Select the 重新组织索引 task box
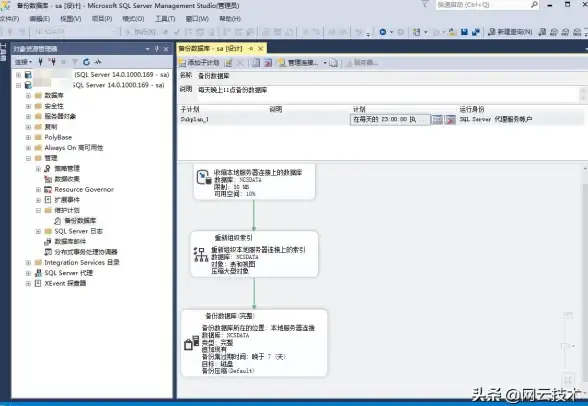 click(254, 254)
